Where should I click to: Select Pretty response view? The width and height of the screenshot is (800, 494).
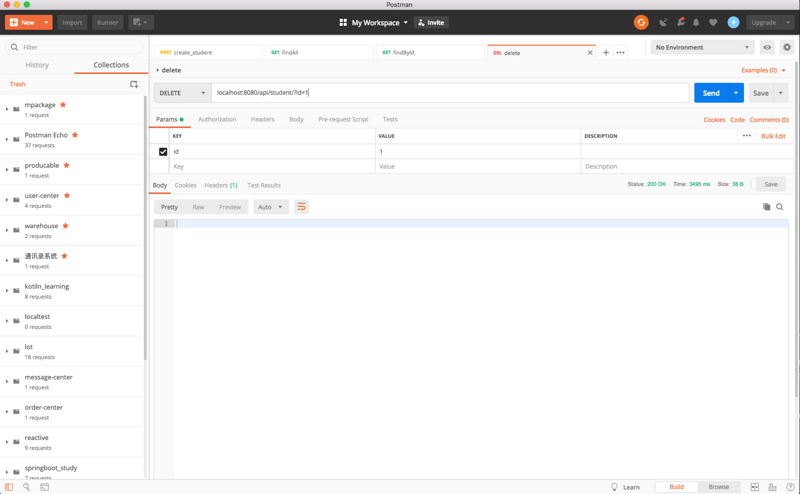(169, 207)
